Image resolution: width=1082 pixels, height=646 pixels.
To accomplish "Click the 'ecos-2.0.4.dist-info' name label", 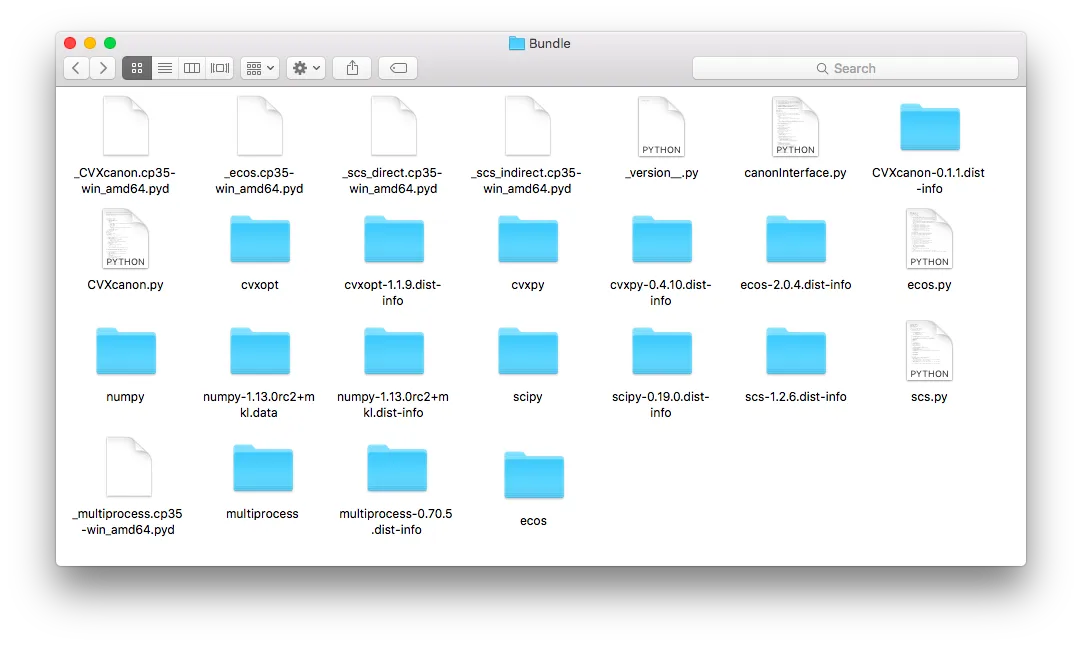I will pyautogui.click(x=796, y=284).
